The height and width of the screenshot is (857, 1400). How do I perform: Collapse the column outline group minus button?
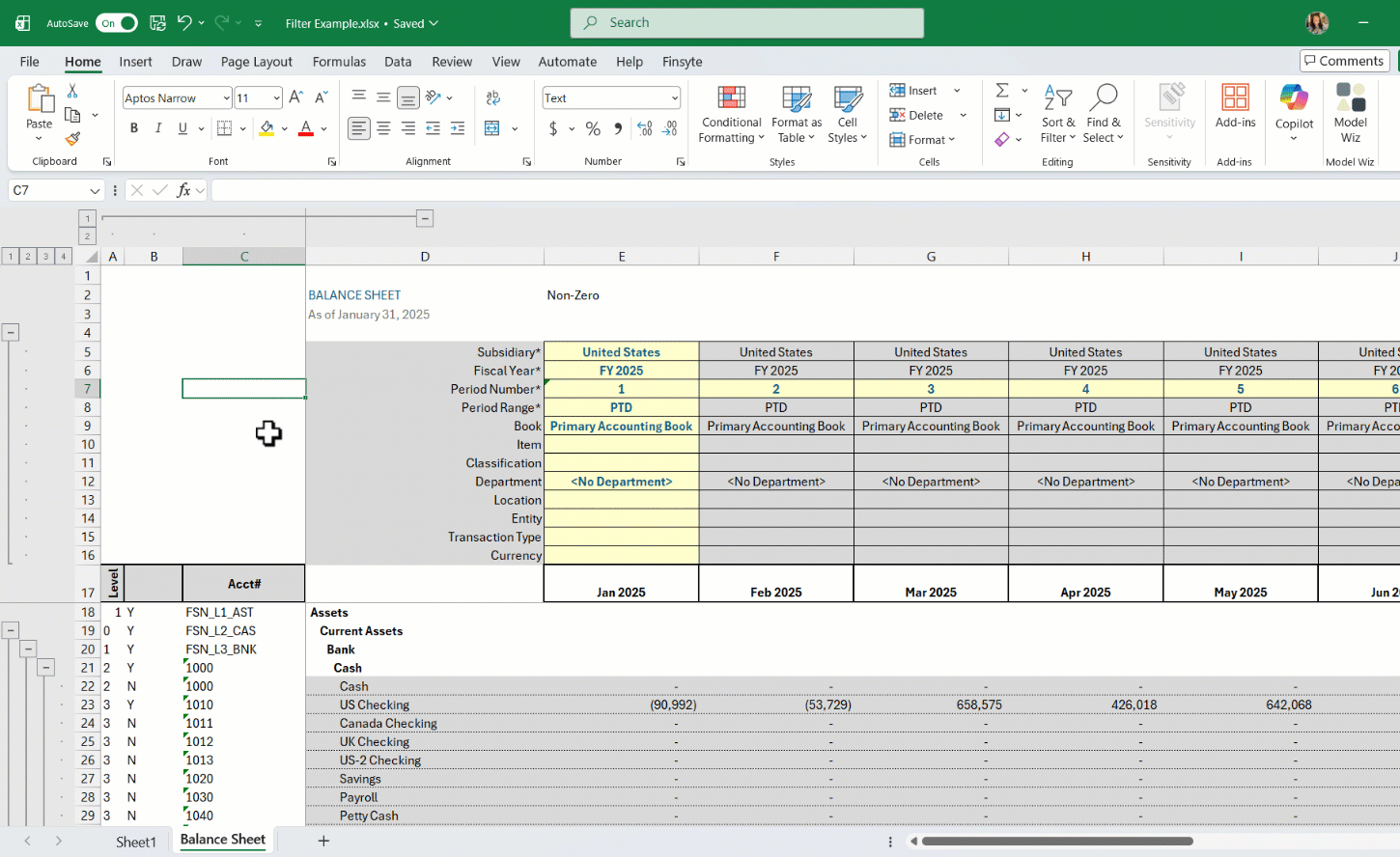click(x=425, y=219)
